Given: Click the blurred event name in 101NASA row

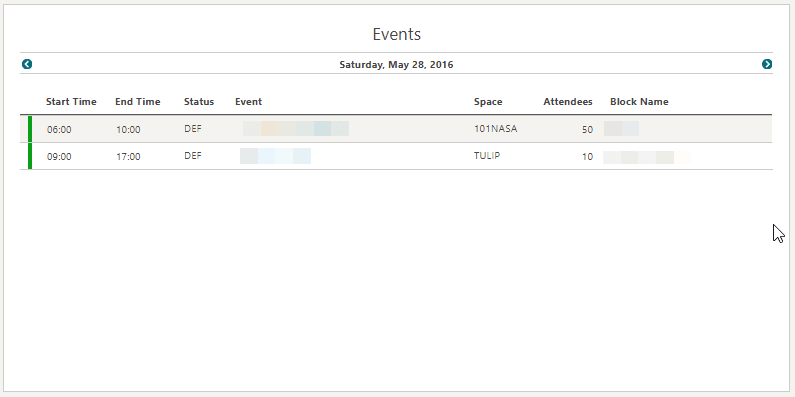Looking at the screenshot, I should tap(296, 128).
